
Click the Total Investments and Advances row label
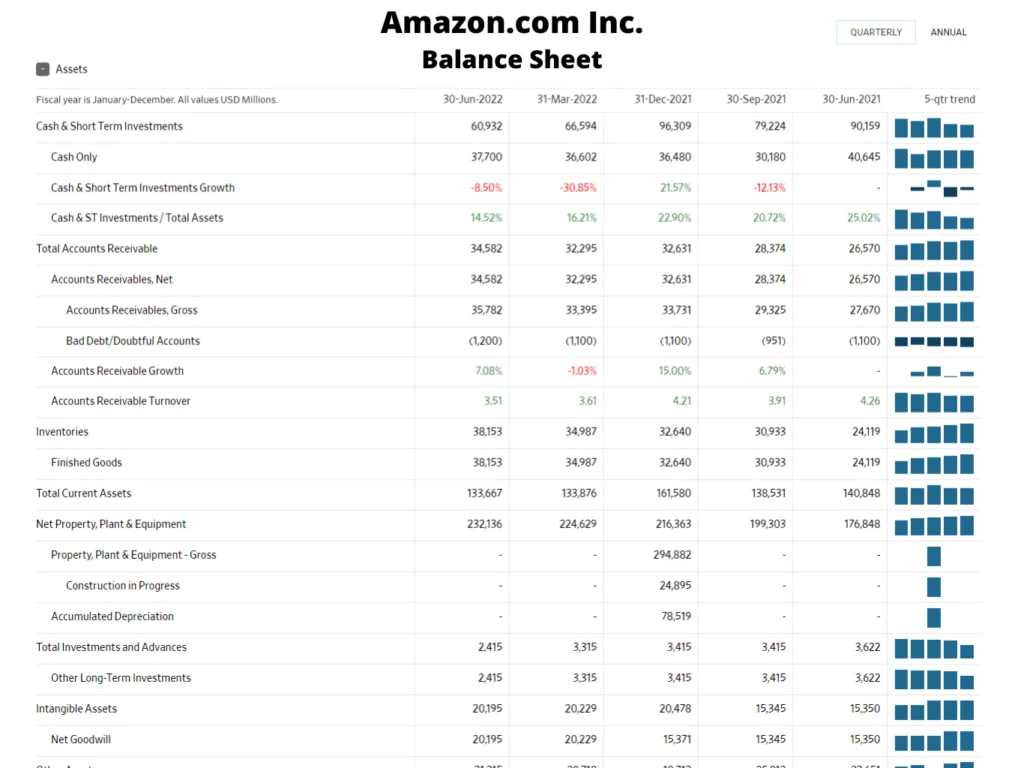[111, 647]
